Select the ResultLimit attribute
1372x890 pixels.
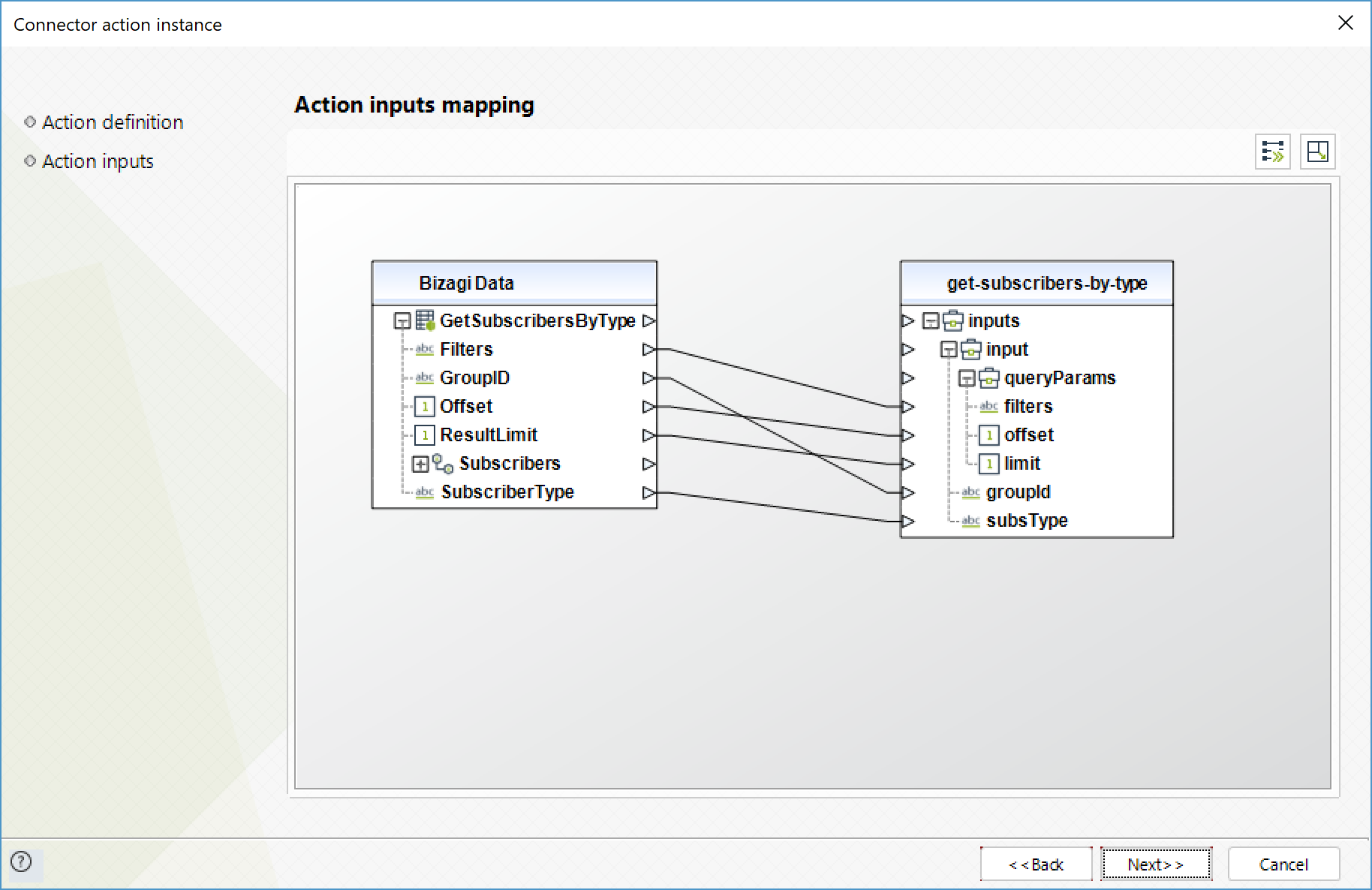pyautogui.click(x=489, y=435)
